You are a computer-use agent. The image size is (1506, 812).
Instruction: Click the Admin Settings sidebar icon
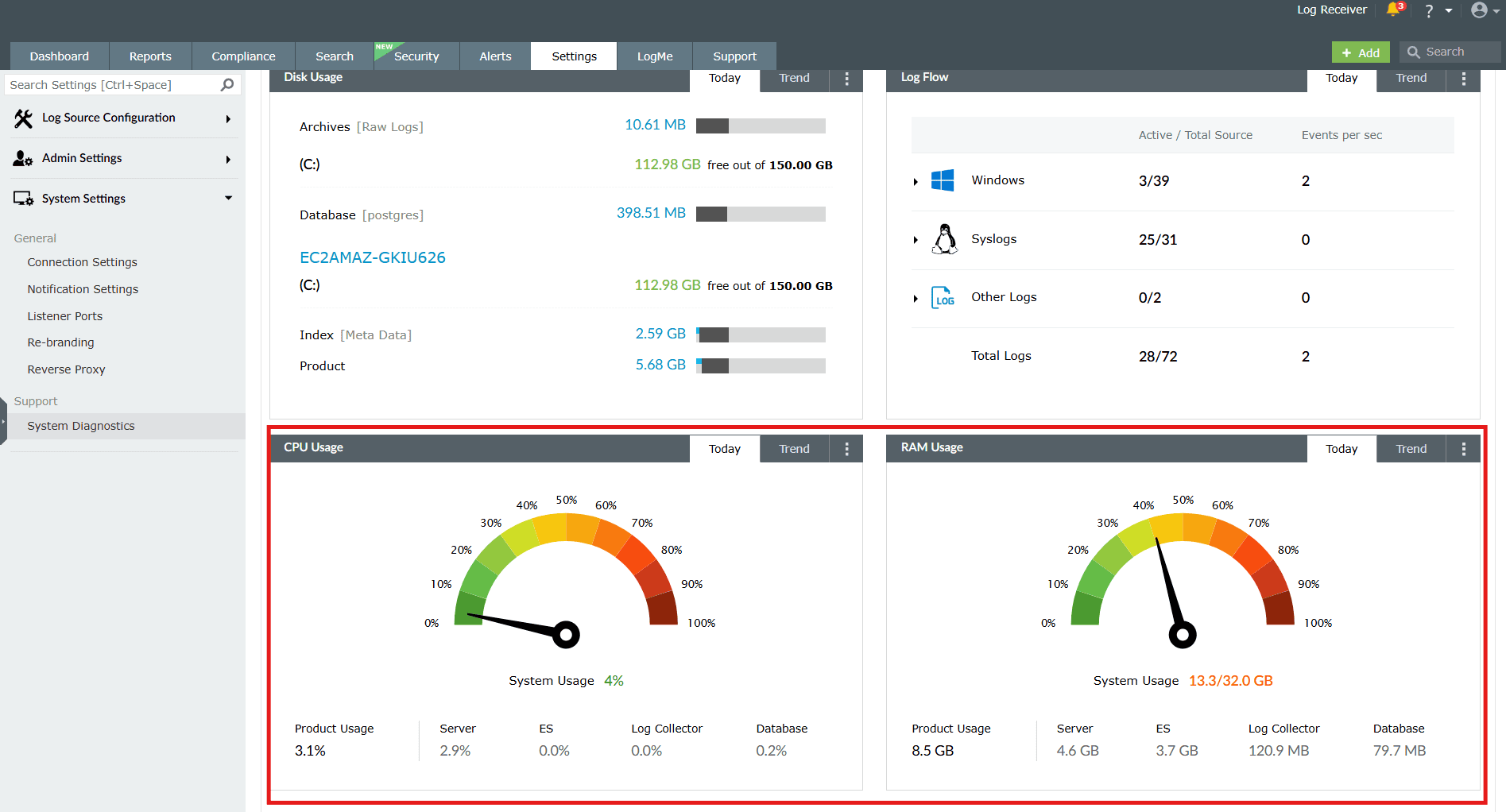pos(21,157)
